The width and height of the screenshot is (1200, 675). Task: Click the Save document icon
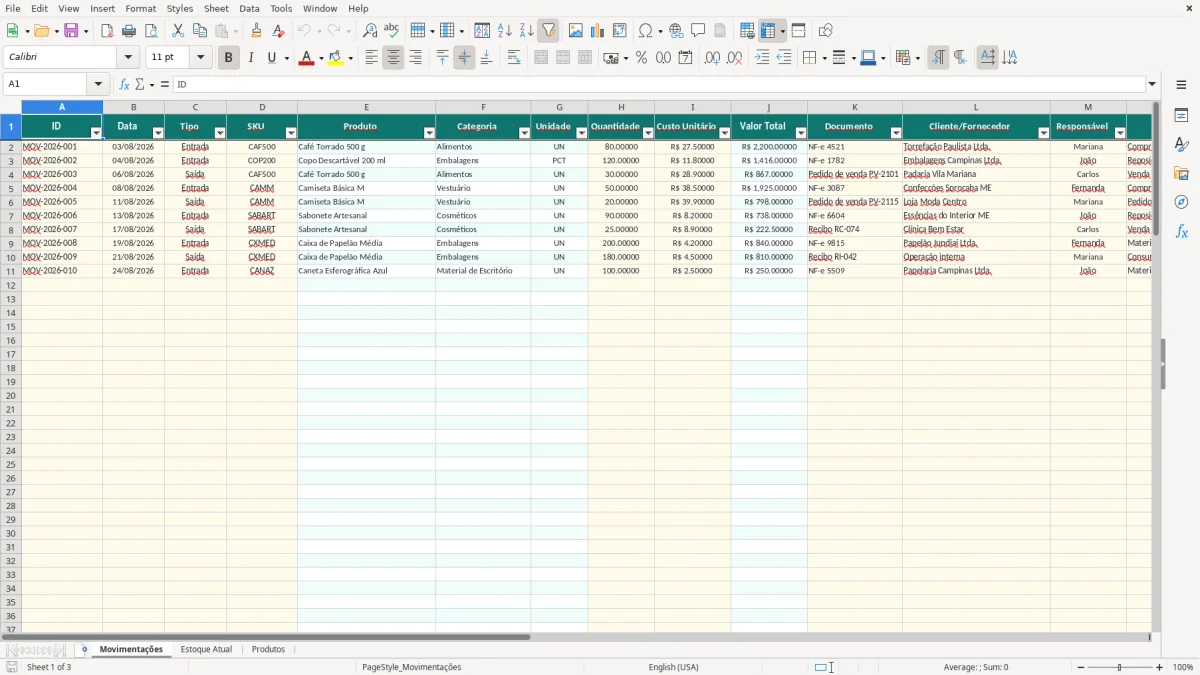pos(71,31)
